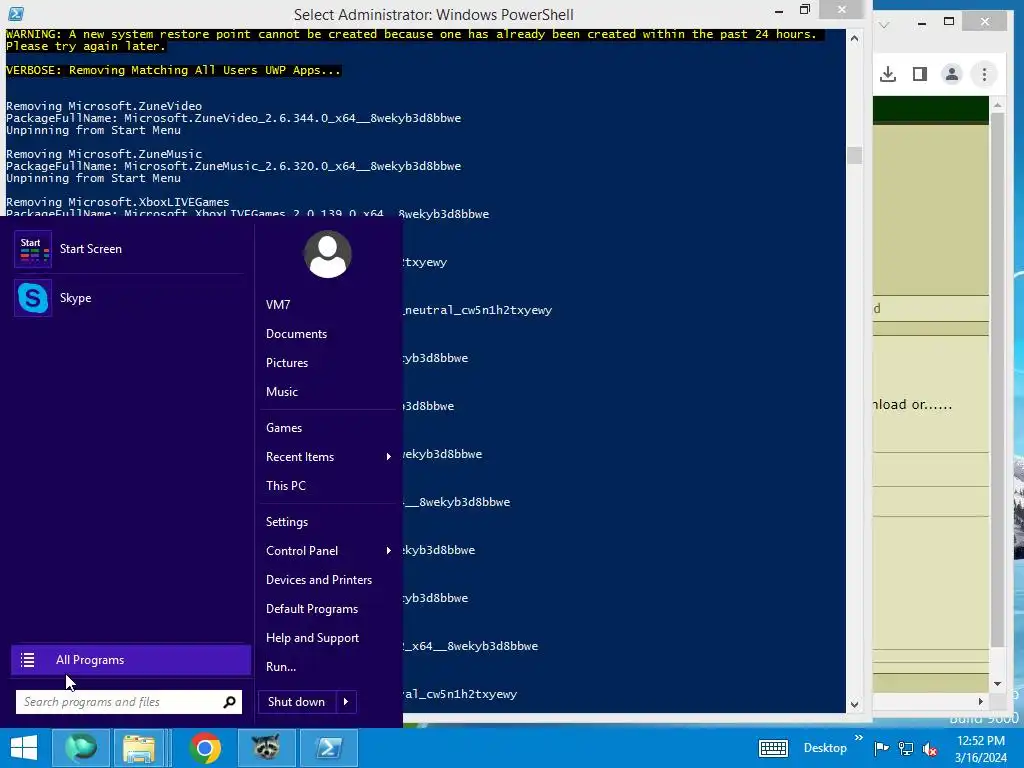
Task: Open Pictures from start menu
Action: pos(287,362)
